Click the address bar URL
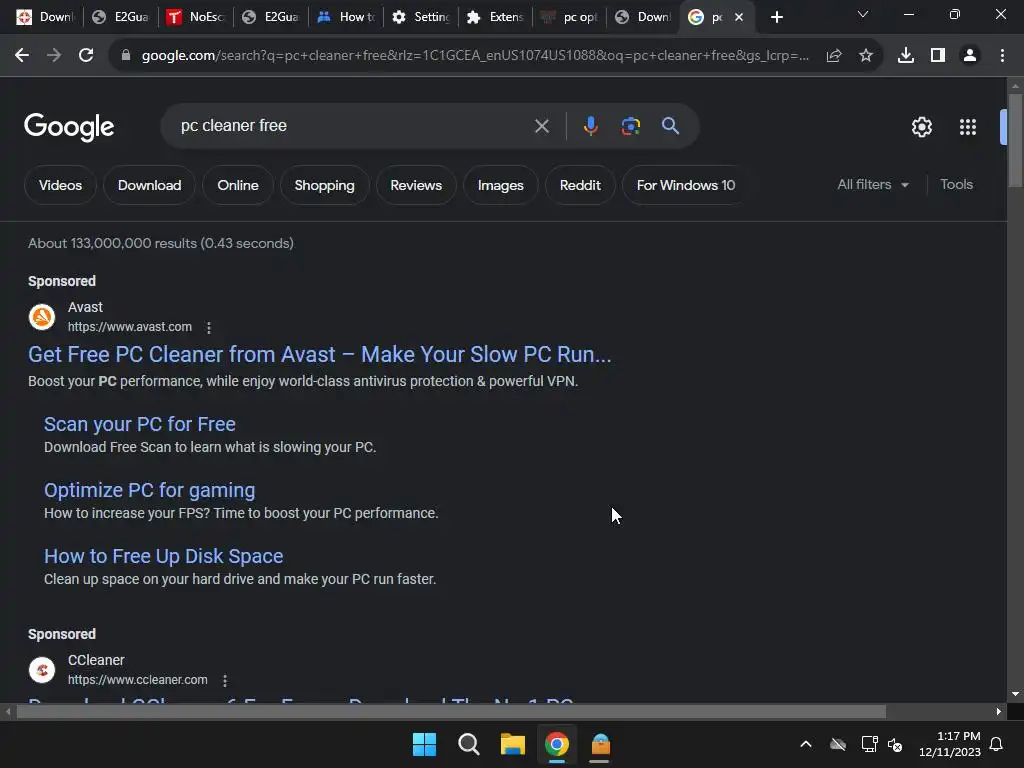The image size is (1024, 768). pos(475,56)
